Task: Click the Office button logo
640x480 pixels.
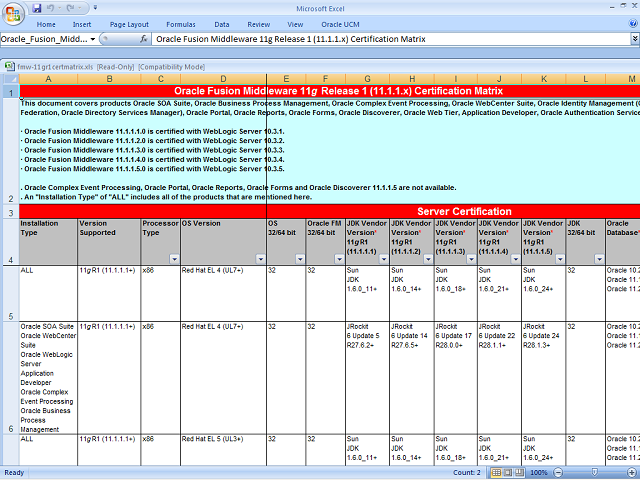Action: click(x=13, y=12)
